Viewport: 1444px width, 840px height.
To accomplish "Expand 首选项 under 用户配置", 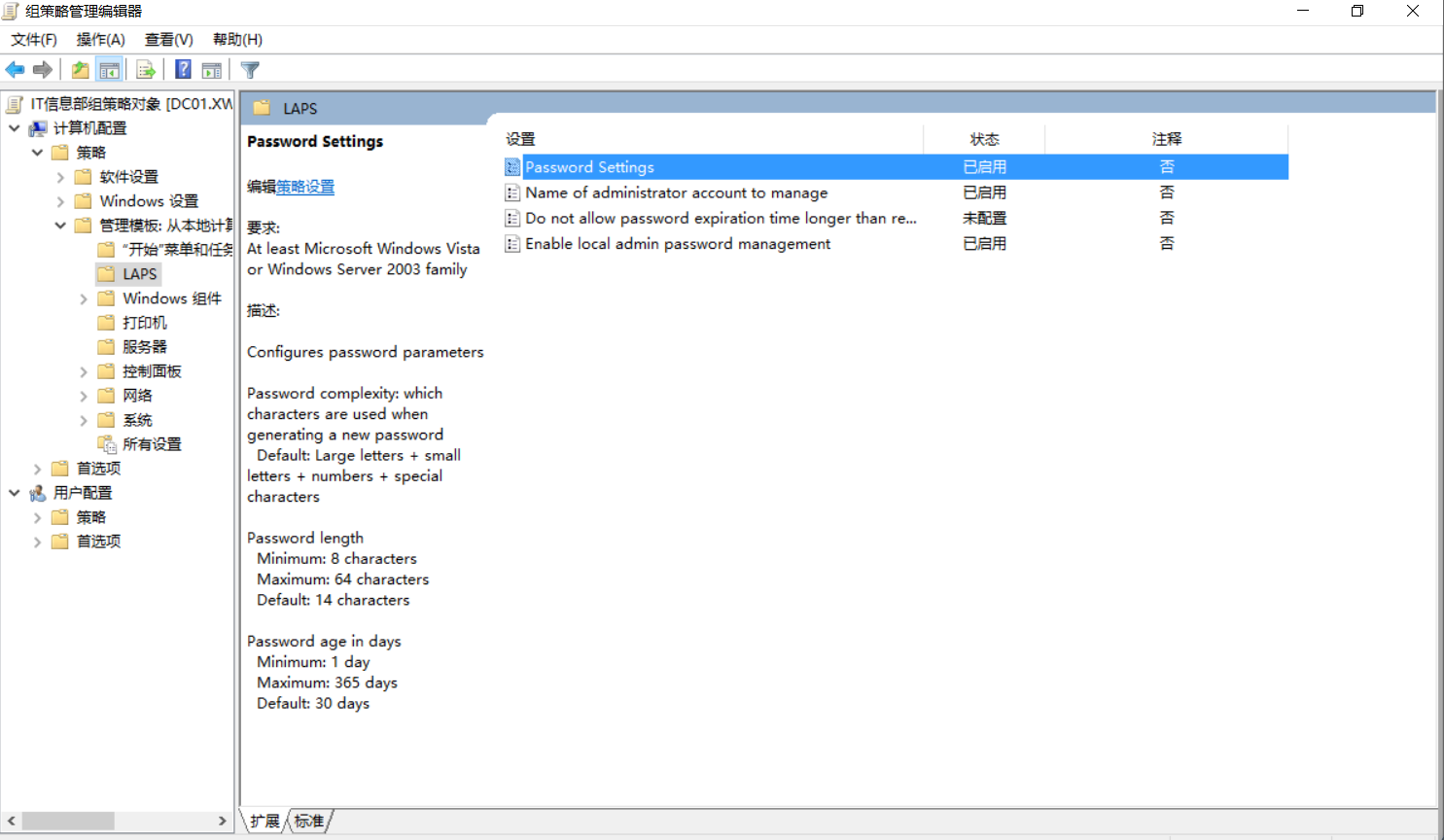I will click(x=38, y=542).
